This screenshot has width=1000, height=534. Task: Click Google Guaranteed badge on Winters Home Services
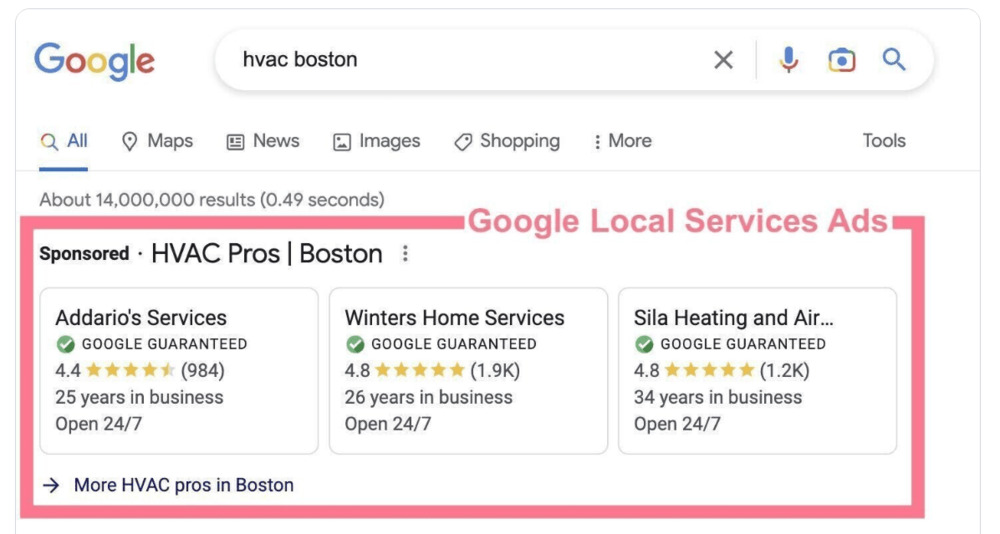click(441, 344)
